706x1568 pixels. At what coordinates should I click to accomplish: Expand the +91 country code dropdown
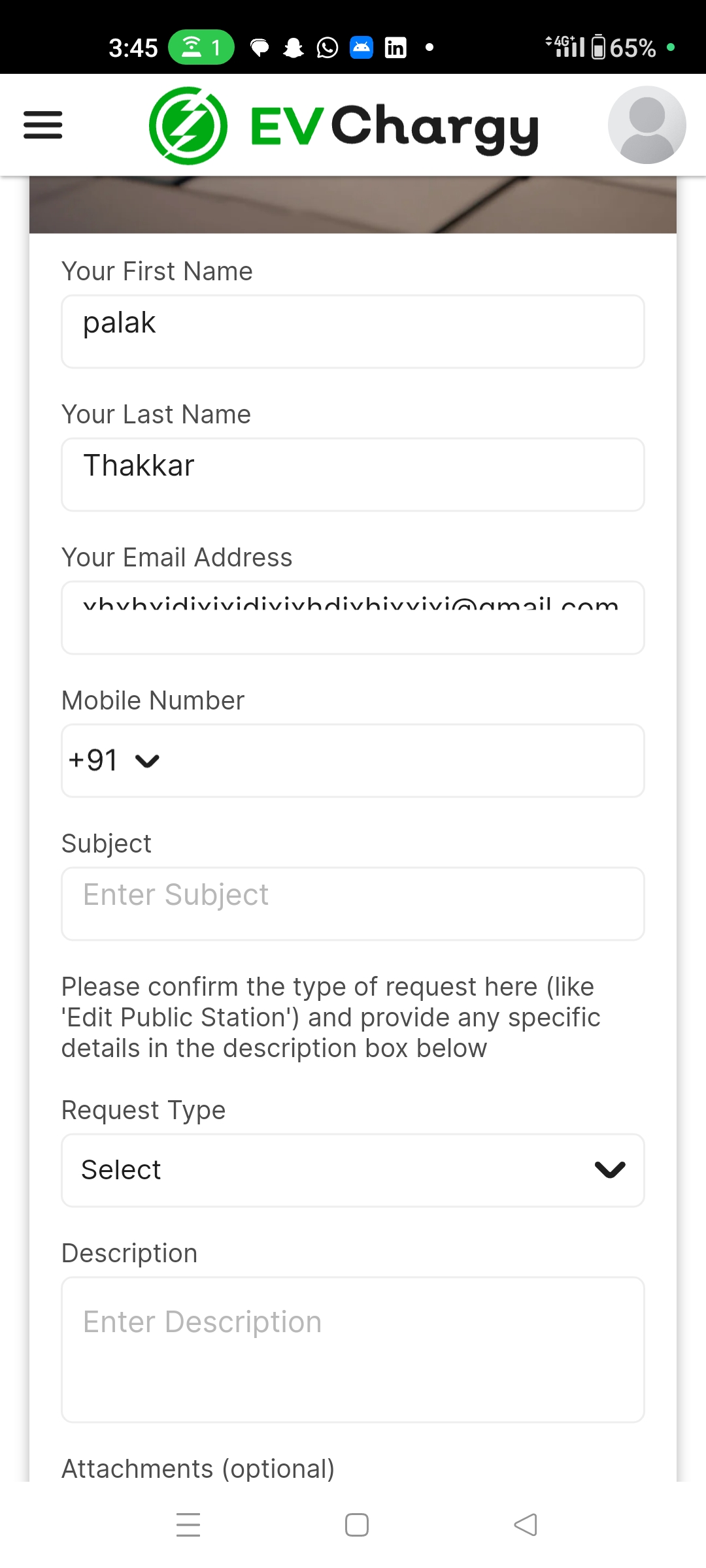114,760
